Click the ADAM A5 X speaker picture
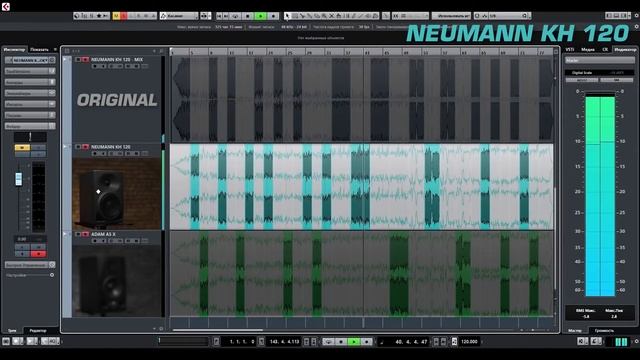Screen dimensions: 640x360 [117, 281]
